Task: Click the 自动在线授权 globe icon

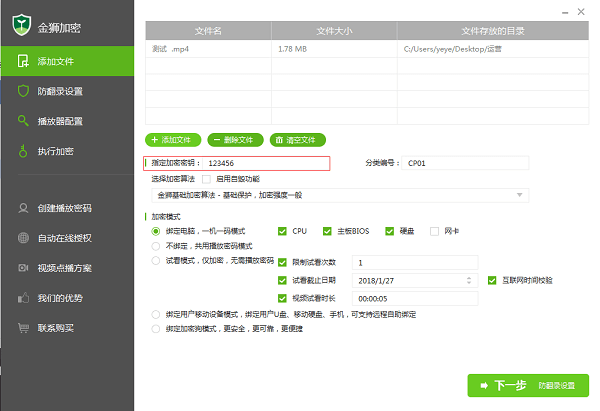Action: tap(23, 238)
